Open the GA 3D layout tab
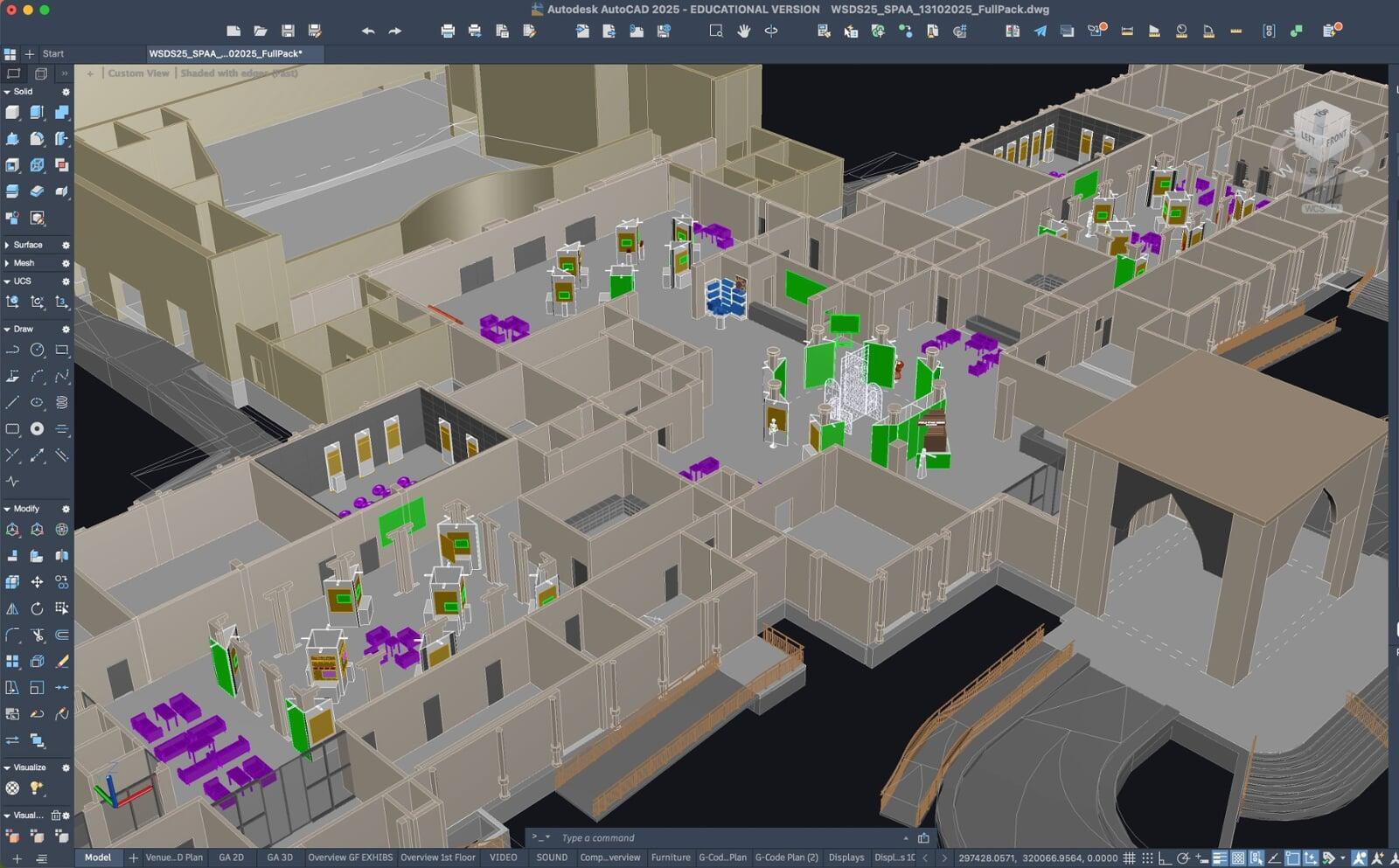This screenshot has width=1399, height=868. coord(280,858)
